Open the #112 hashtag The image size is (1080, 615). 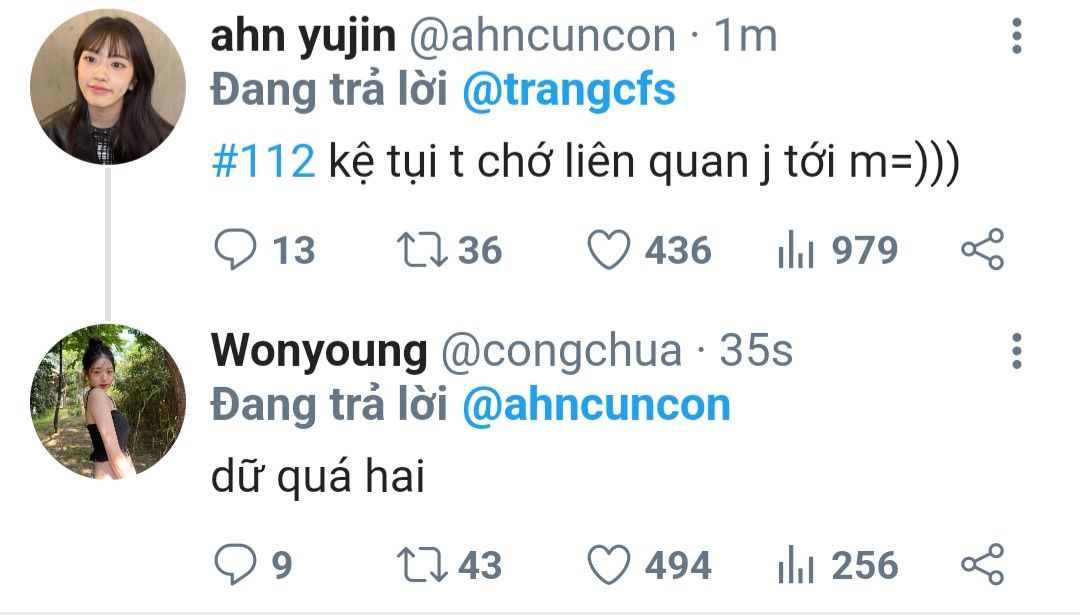point(263,163)
